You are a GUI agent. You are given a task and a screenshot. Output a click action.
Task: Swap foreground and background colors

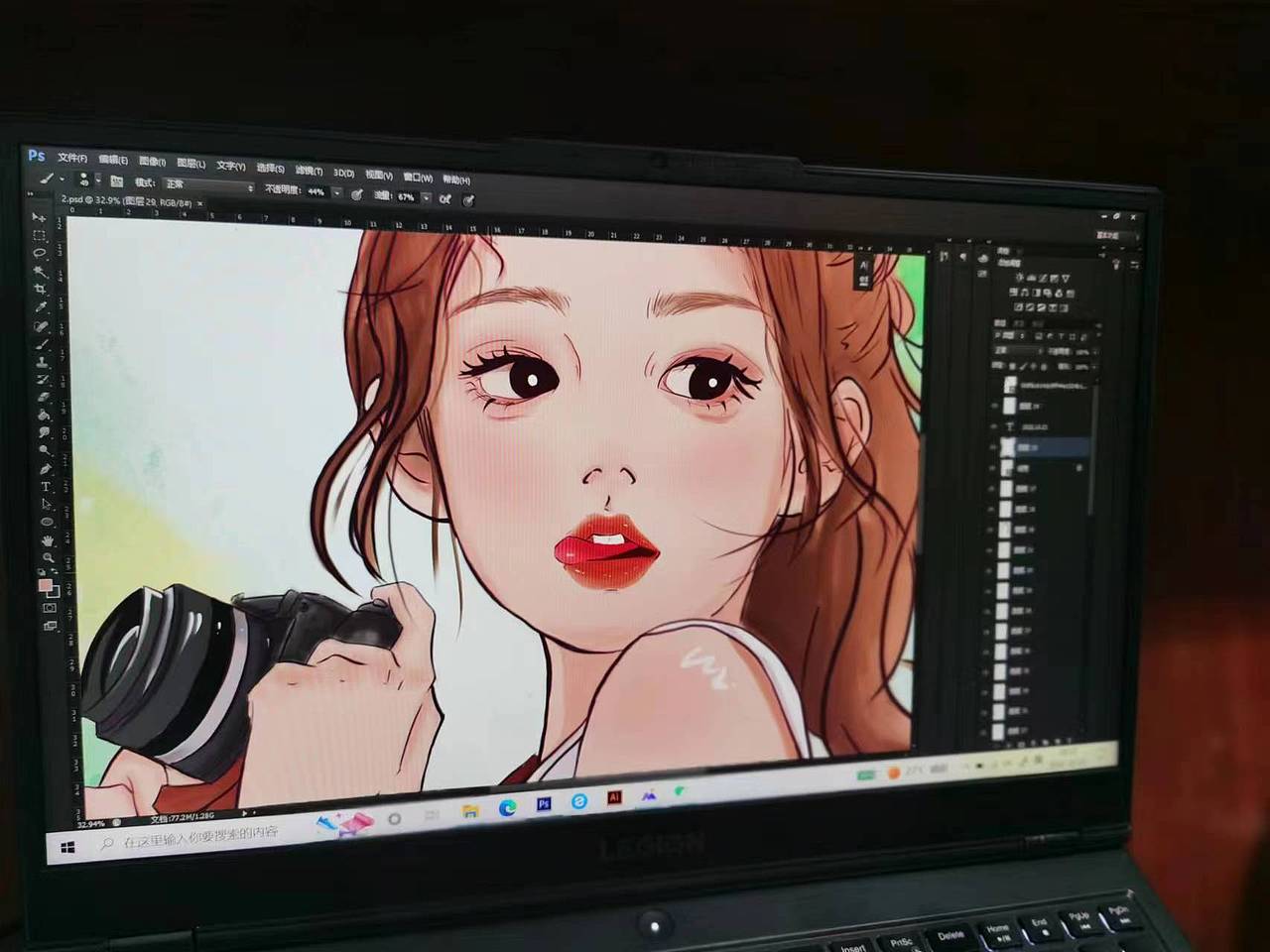57,572
